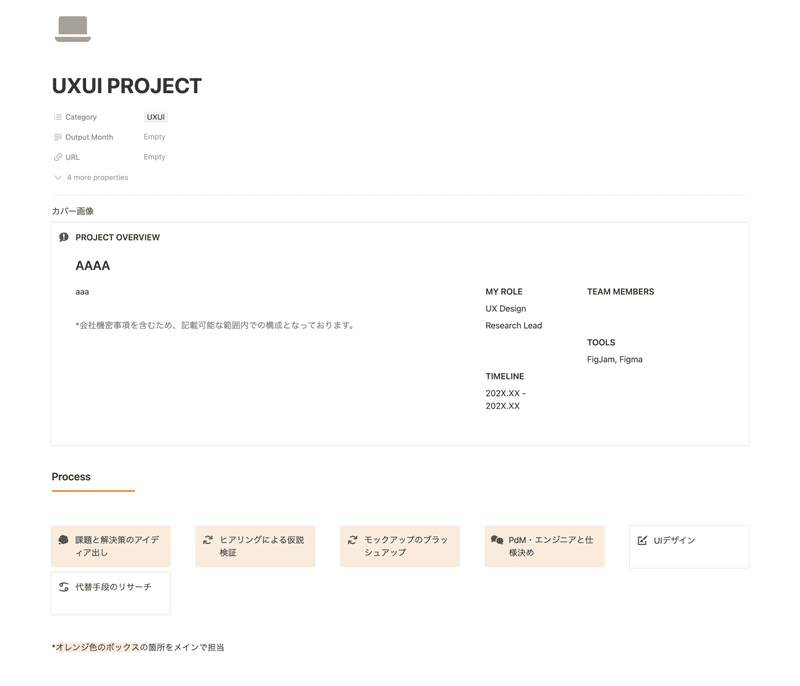Viewport: 800px width, 686px height.
Task: Click the brain icon on 課題と解決策のアイデア出し card
Action: point(63,540)
